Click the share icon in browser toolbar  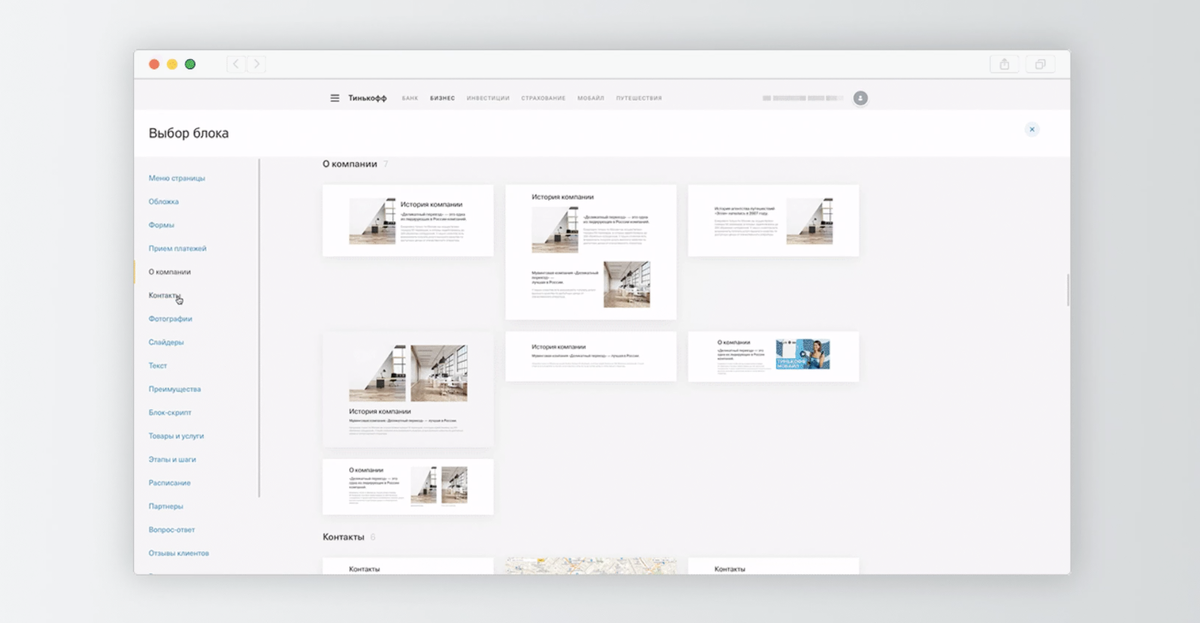tap(1005, 64)
